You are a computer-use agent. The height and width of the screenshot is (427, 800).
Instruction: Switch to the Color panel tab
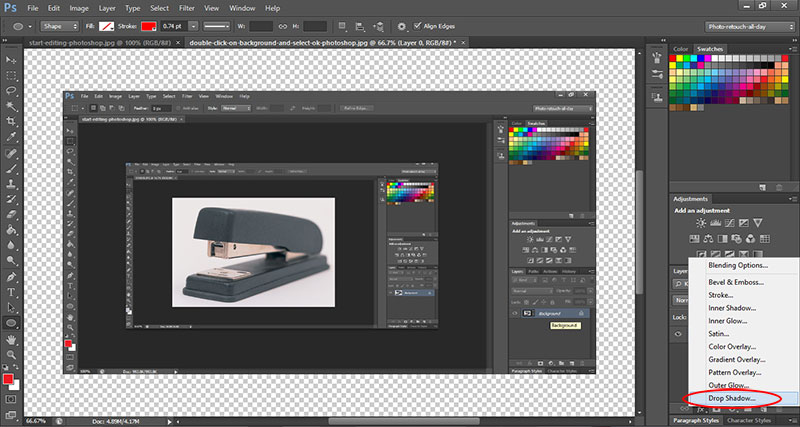680,48
